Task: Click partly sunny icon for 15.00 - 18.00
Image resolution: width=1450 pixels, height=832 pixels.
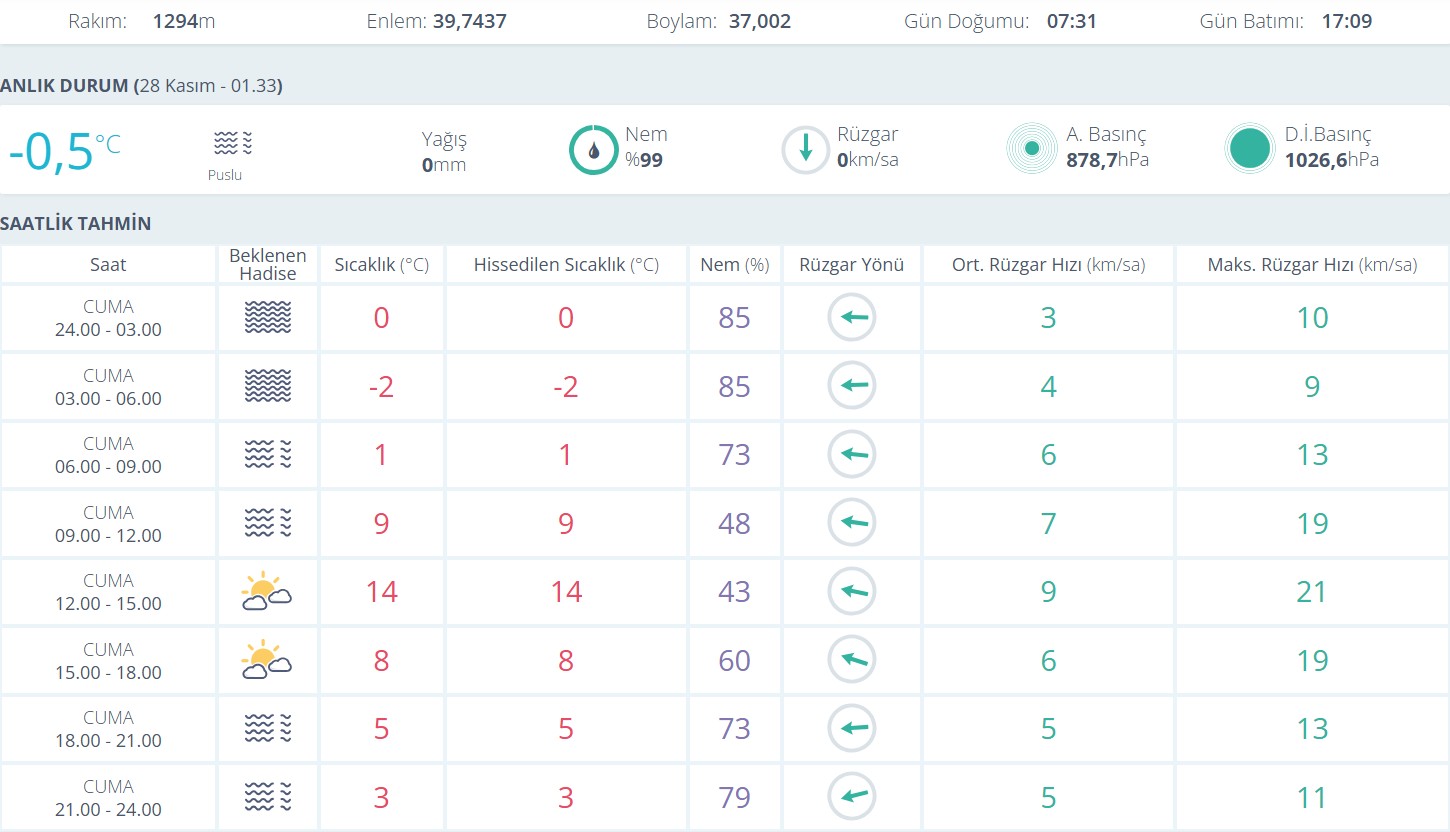Action: coord(266,660)
